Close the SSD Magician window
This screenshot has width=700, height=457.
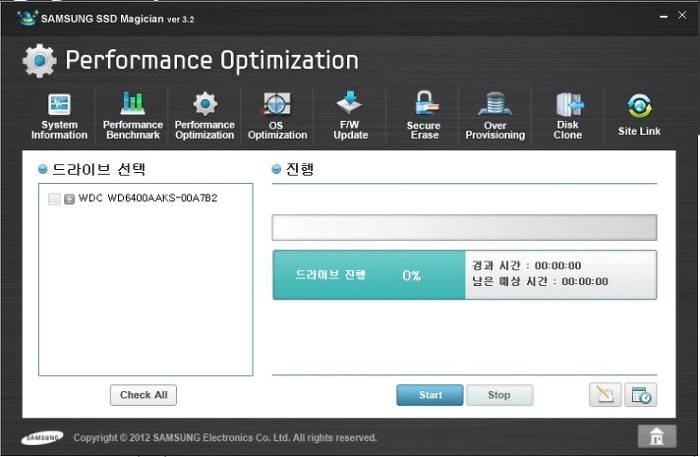pos(682,15)
